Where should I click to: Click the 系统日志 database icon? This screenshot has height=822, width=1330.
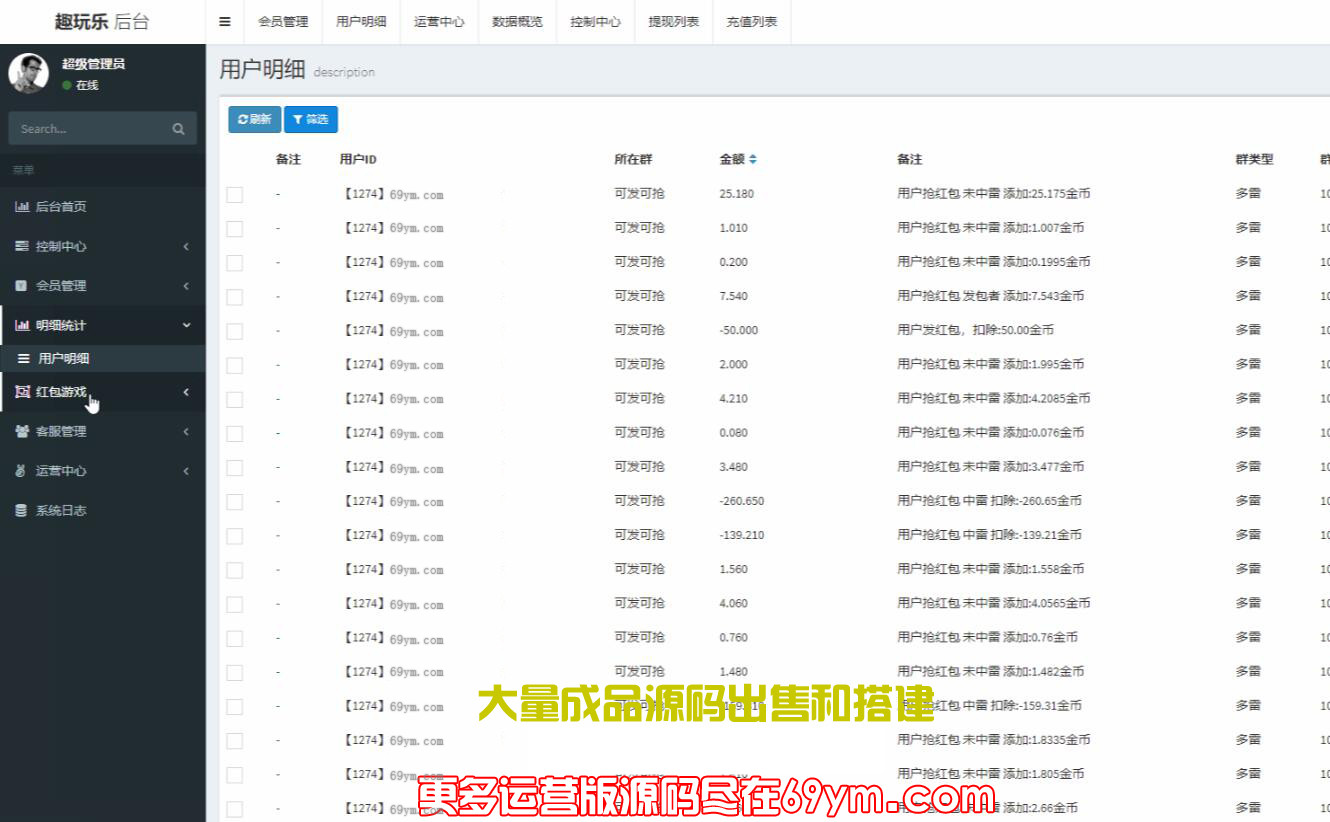(x=22, y=511)
